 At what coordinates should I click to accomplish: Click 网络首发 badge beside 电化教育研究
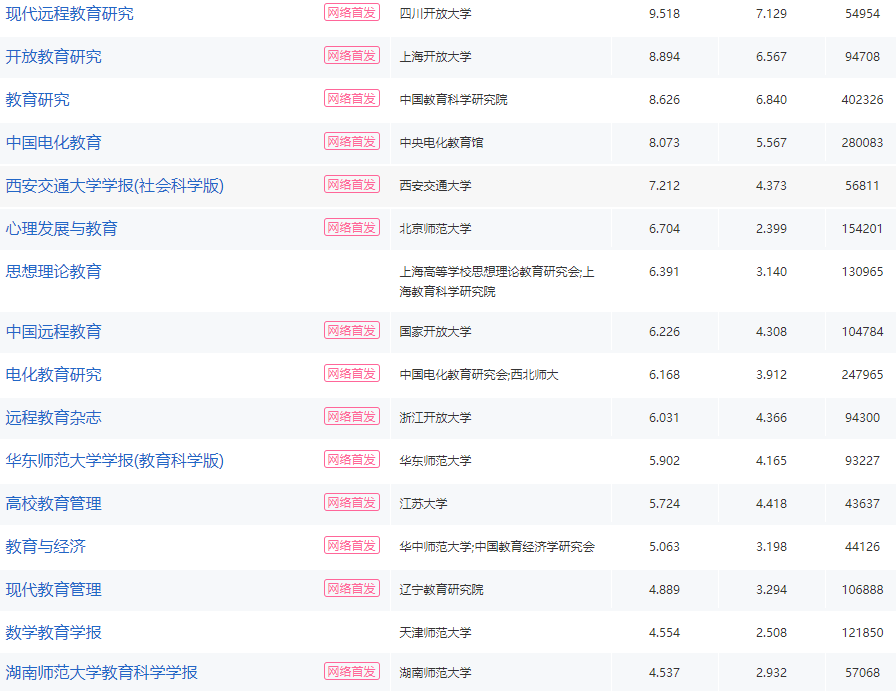point(352,373)
